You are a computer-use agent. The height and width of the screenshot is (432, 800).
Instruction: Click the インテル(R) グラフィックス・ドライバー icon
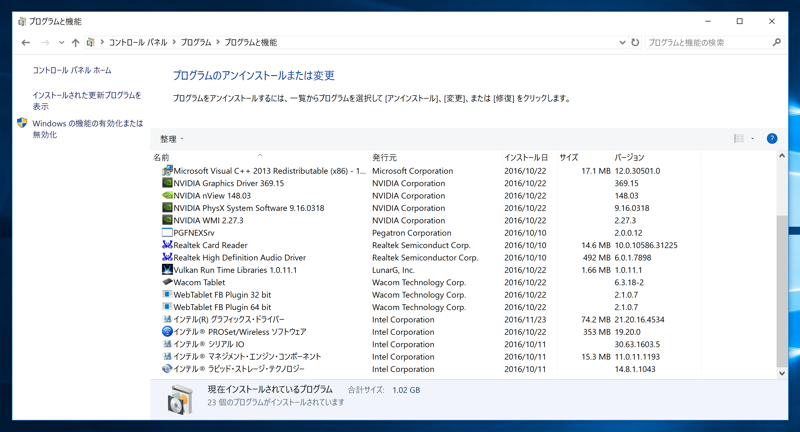click(167, 319)
